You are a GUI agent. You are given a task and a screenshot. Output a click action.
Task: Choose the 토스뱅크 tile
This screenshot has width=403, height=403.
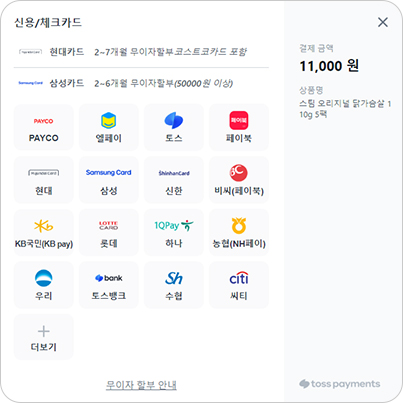109,285
